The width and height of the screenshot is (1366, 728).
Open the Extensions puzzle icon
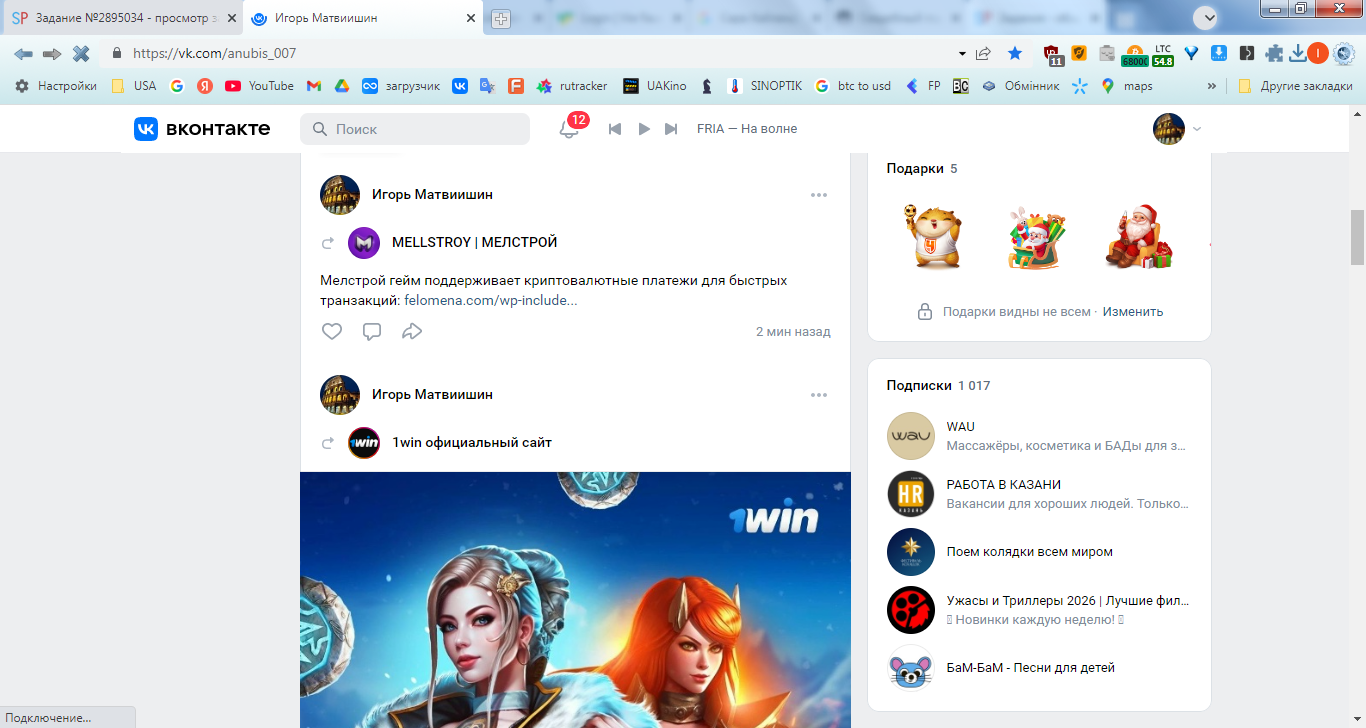(1274, 53)
